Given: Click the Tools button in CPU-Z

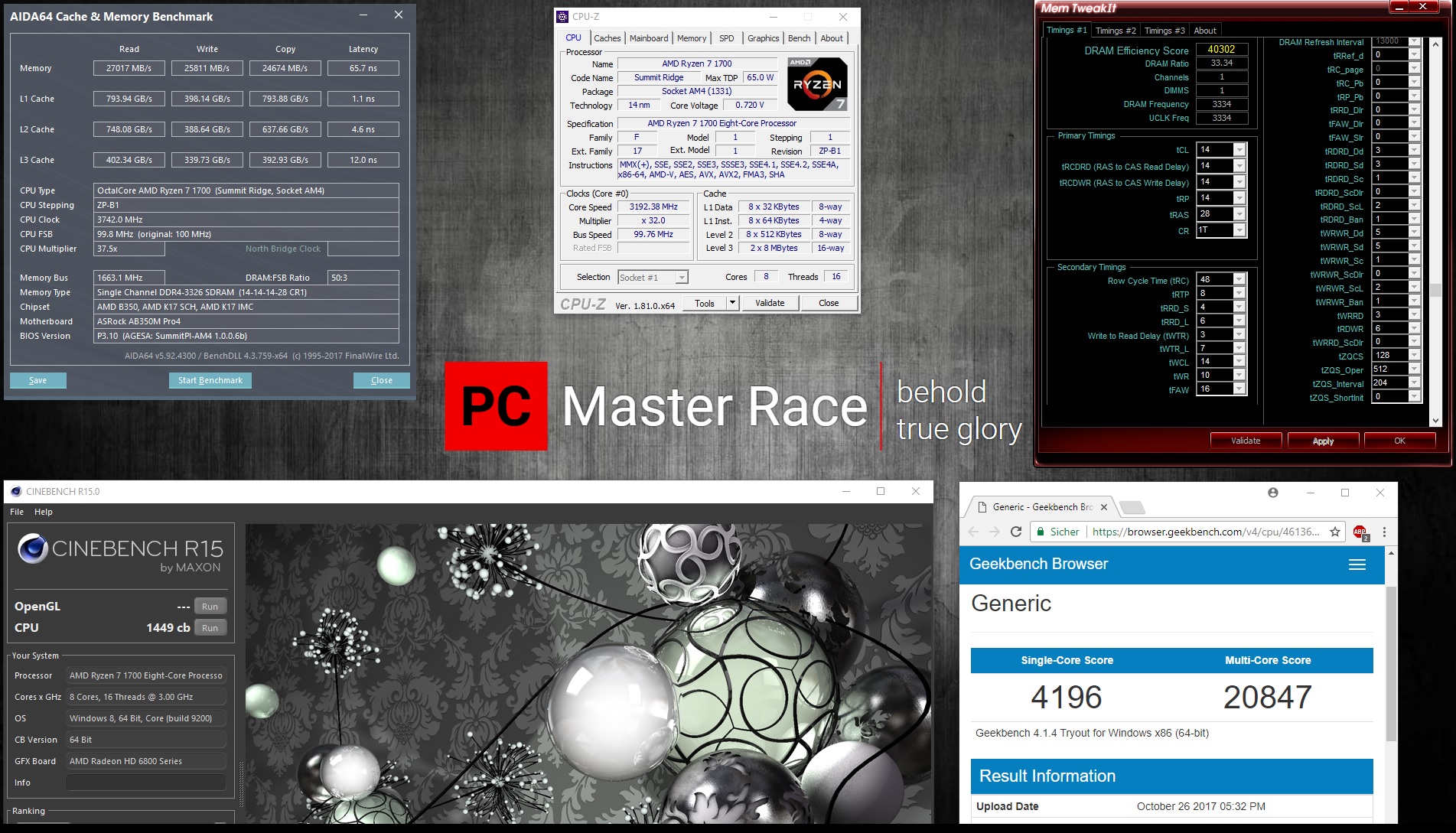Looking at the screenshot, I should tap(705, 303).
